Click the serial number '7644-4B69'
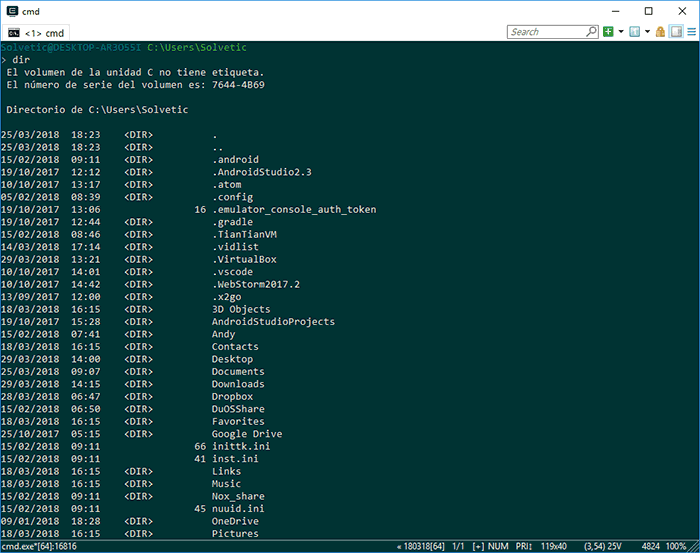Image resolution: width=700 pixels, height=553 pixels. (x=238, y=85)
